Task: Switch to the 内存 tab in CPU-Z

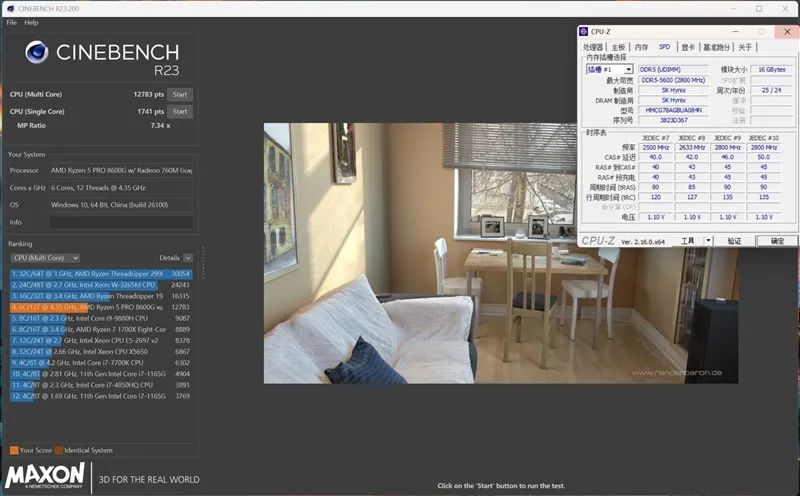Action: pyautogui.click(x=641, y=47)
